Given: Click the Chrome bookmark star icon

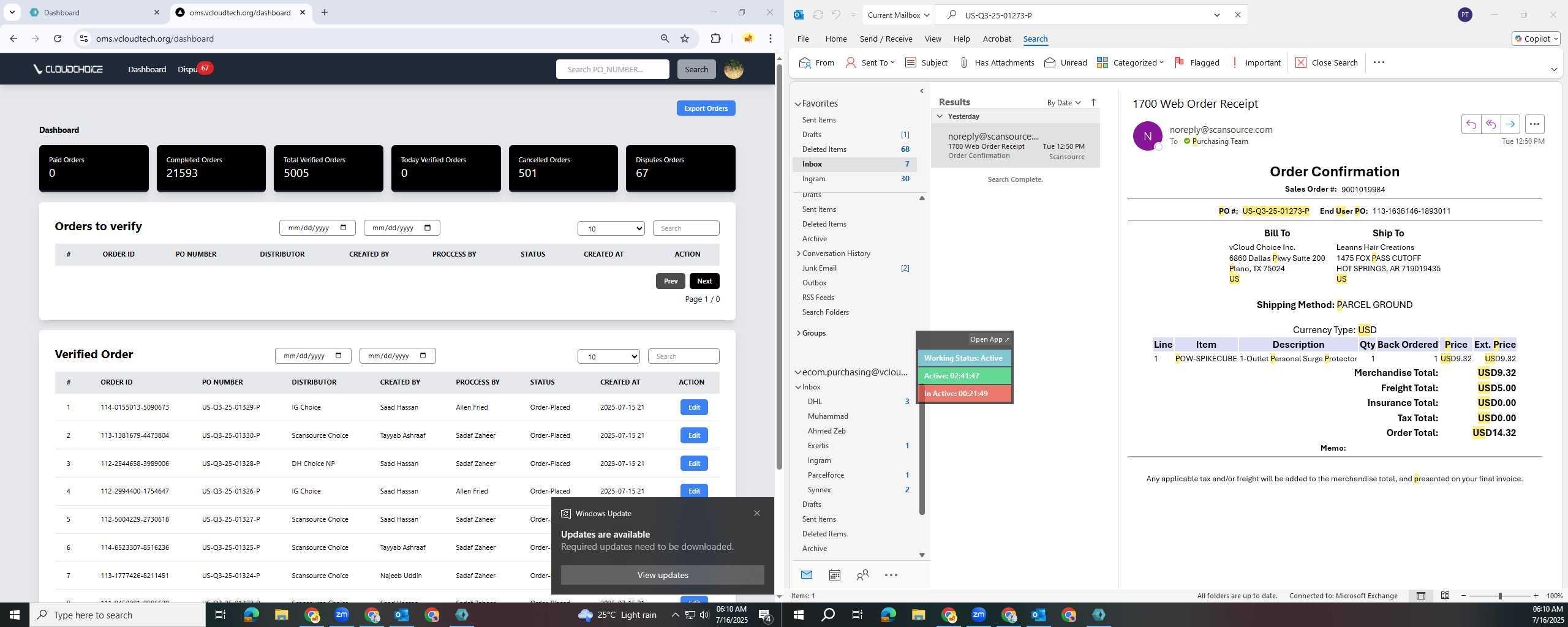Looking at the screenshot, I should [685, 39].
